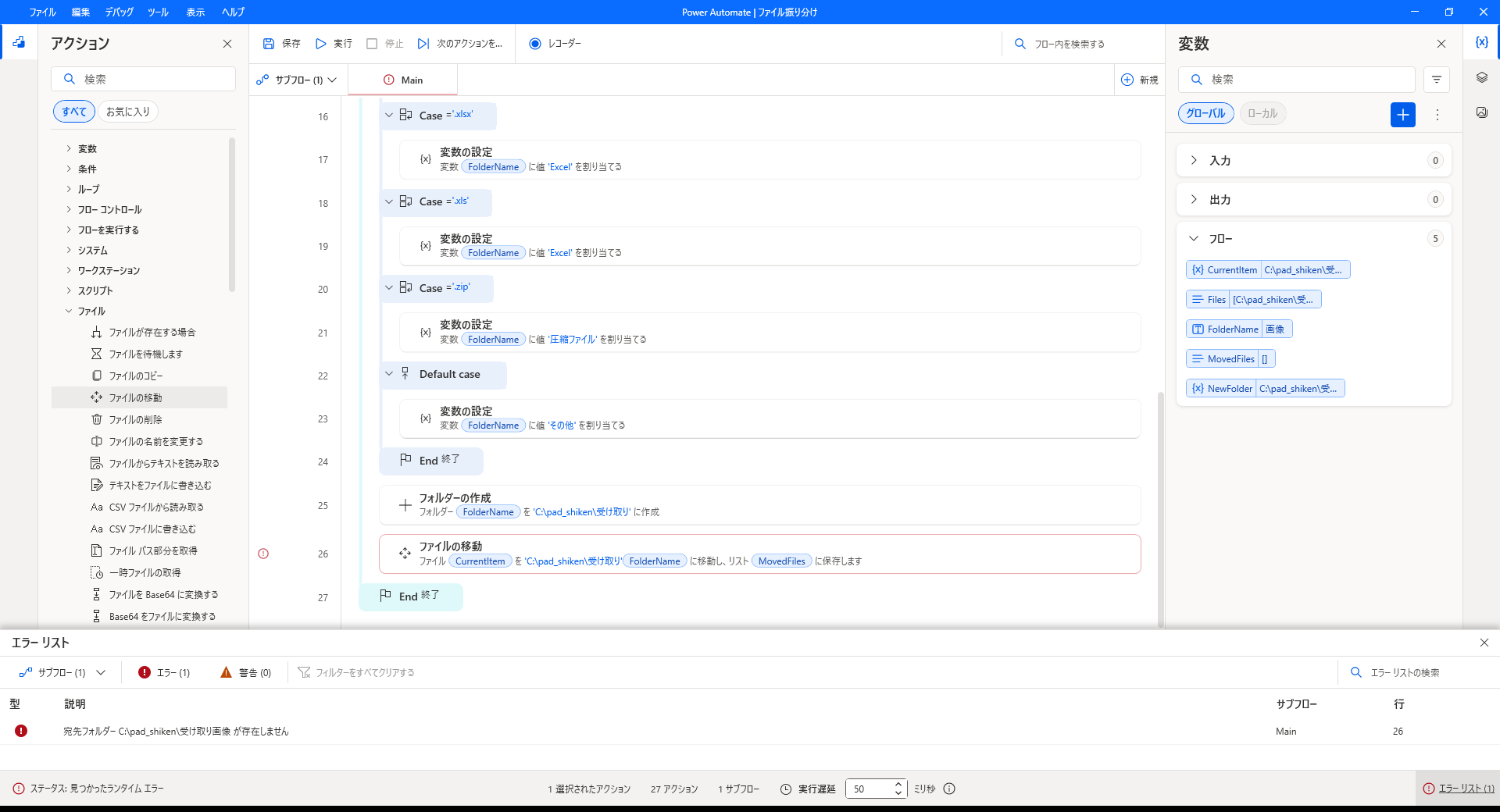Image resolution: width=1500 pixels, height=812 pixels.
Task: Open File (ファイル) menu
Action: click(42, 12)
